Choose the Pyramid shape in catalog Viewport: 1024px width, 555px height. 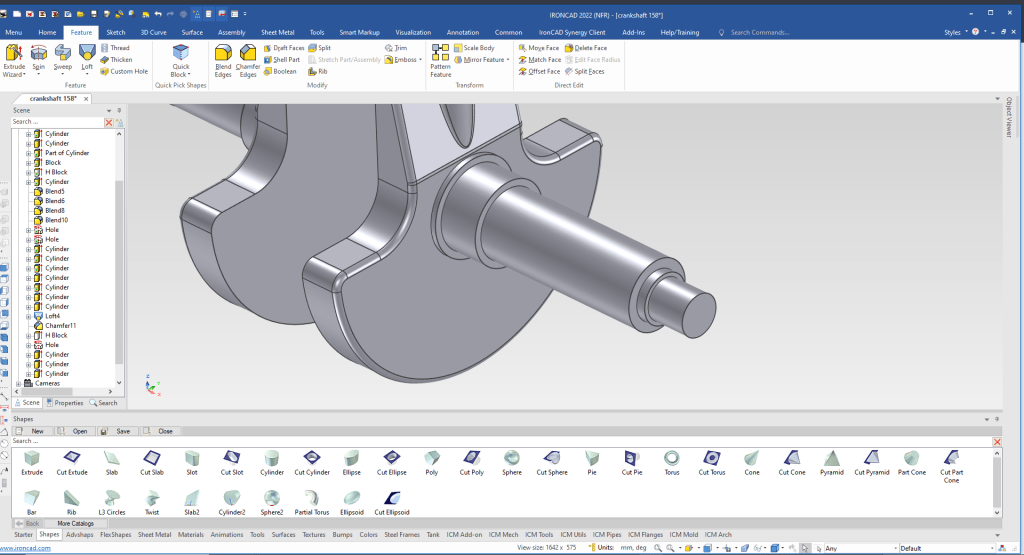pyautogui.click(x=831, y=459)
